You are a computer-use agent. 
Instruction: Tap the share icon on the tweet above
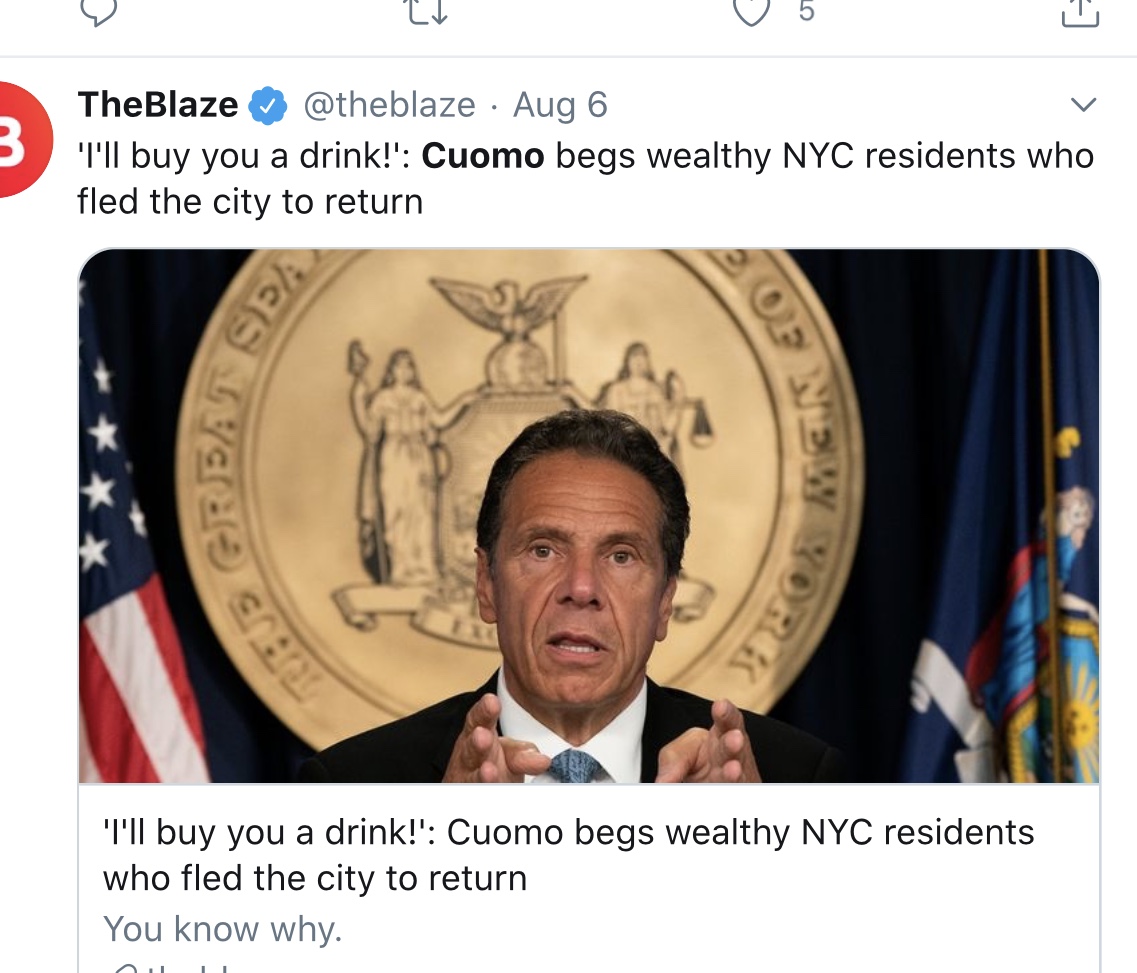1080,10
